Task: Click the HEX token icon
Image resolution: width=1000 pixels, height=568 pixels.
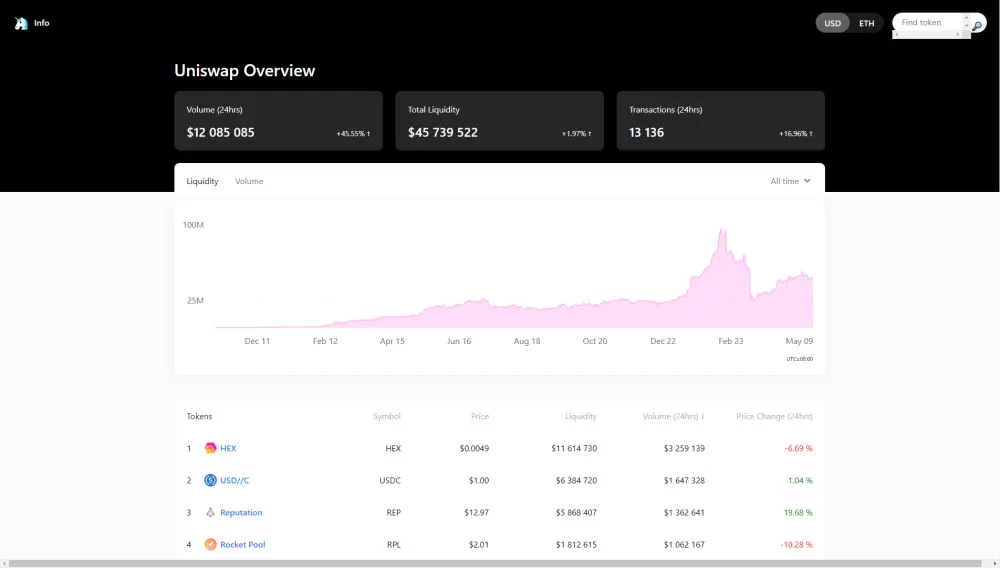Action: click(210, 448)
